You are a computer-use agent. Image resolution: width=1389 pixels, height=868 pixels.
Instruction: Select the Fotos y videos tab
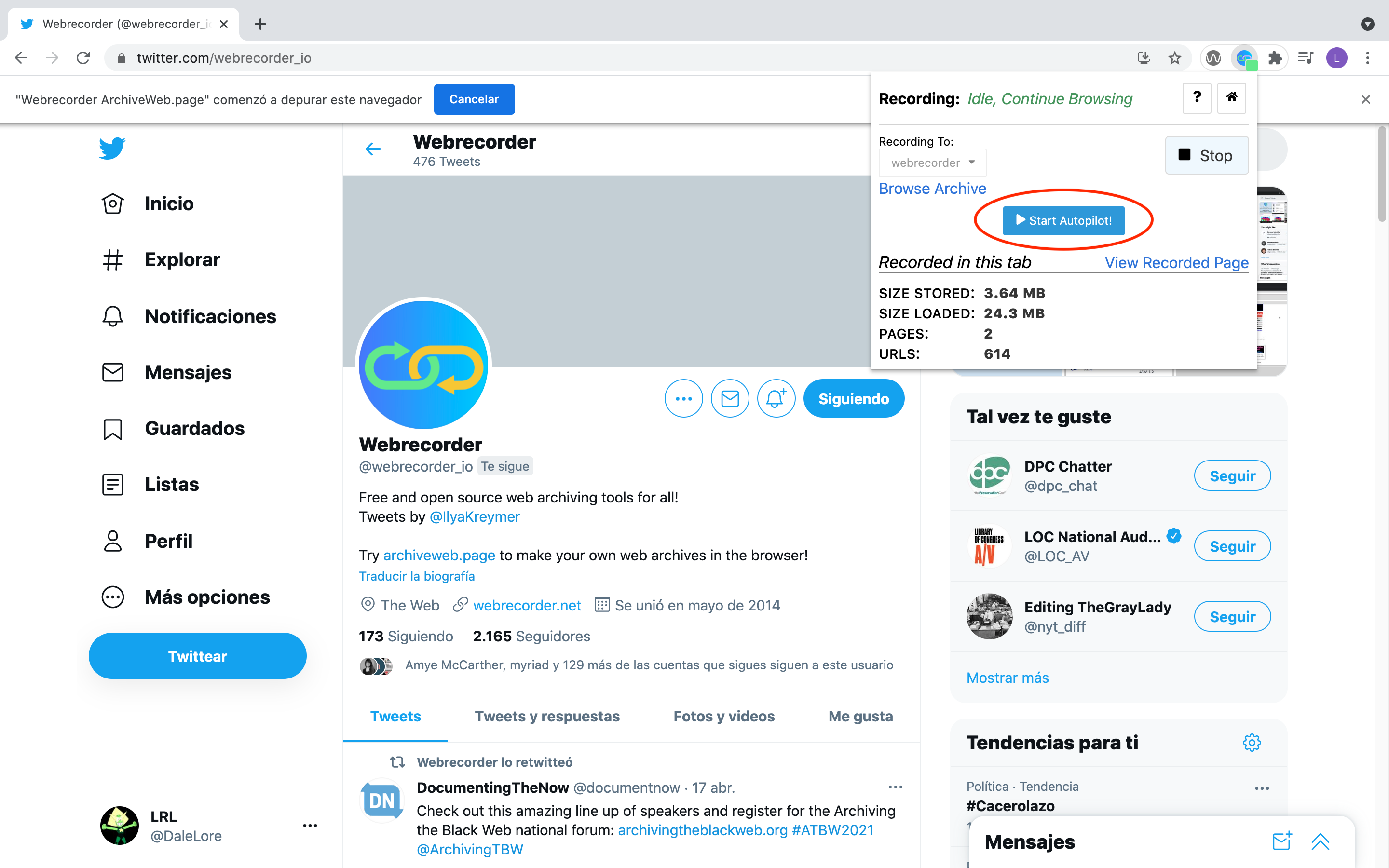[724, 716]
